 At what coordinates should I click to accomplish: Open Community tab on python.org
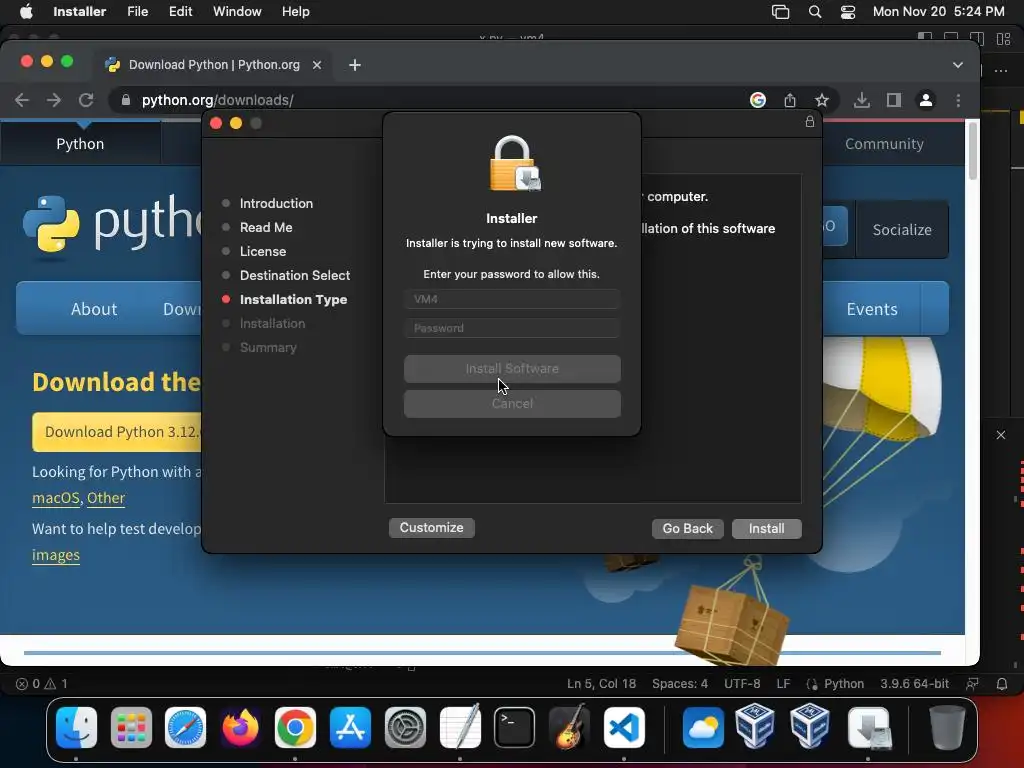tap(884, 144)
